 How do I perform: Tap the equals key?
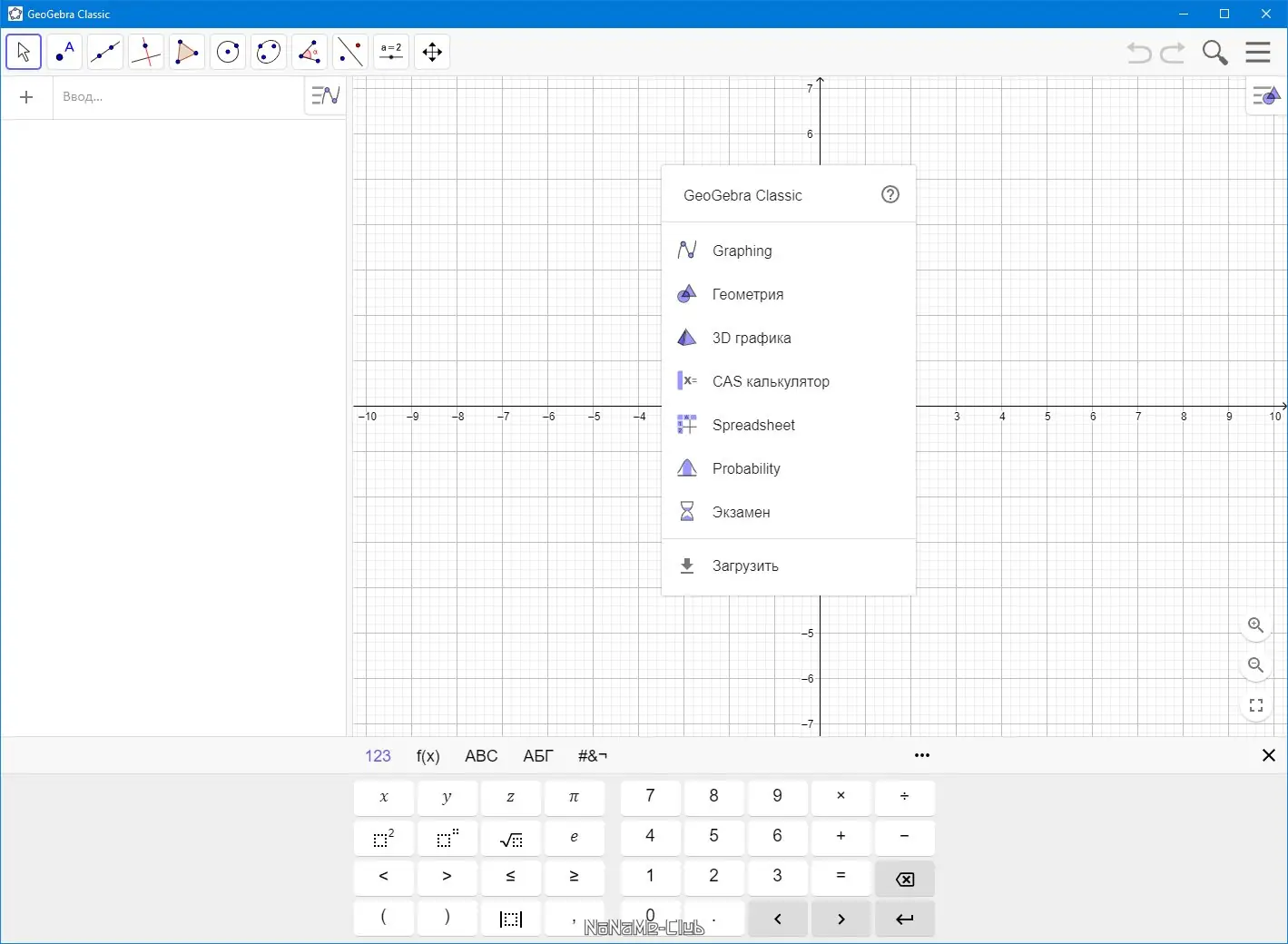[841, 878]
